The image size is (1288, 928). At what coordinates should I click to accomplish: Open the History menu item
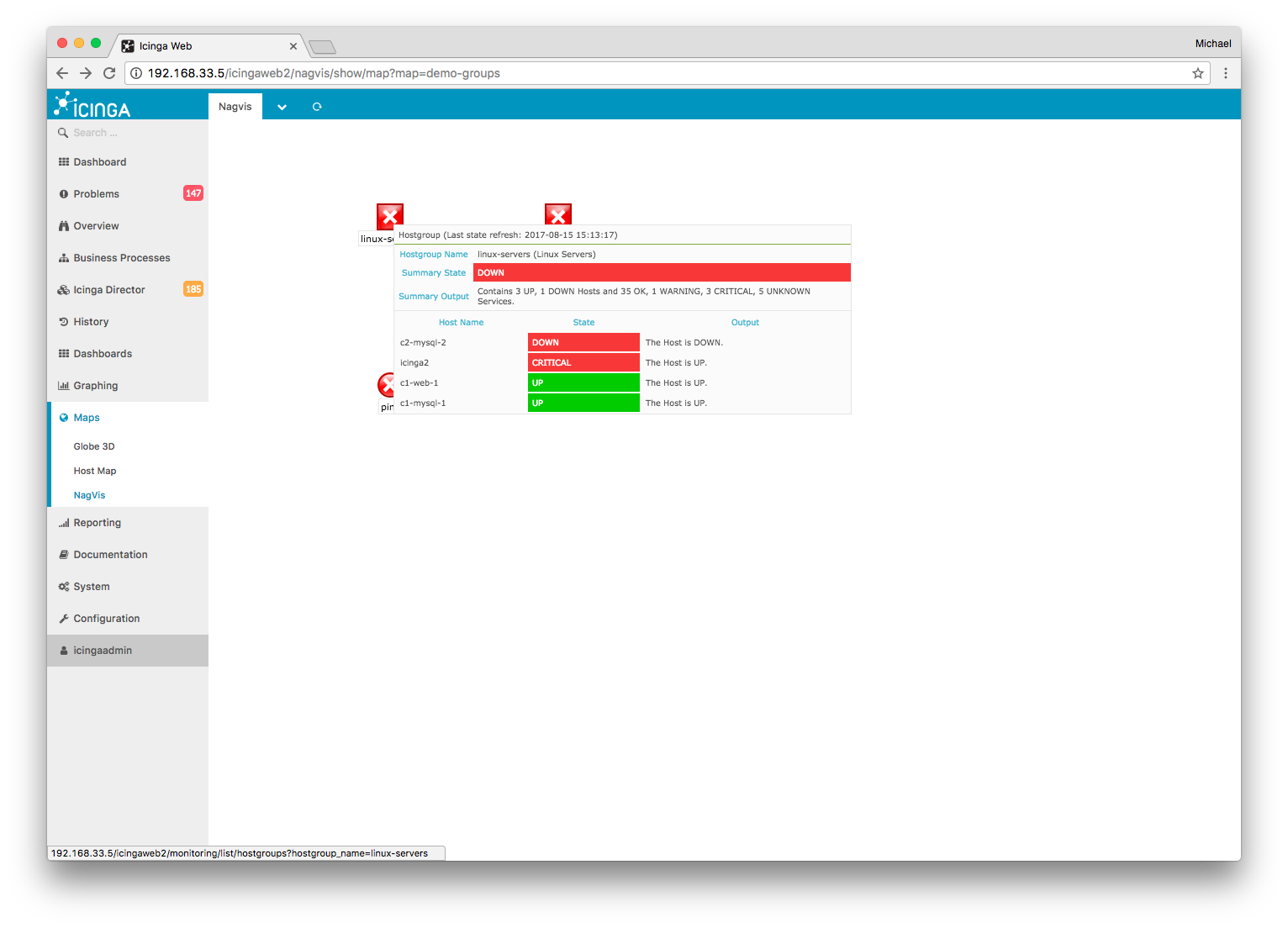pyautogui.click(x=128, y=322)
